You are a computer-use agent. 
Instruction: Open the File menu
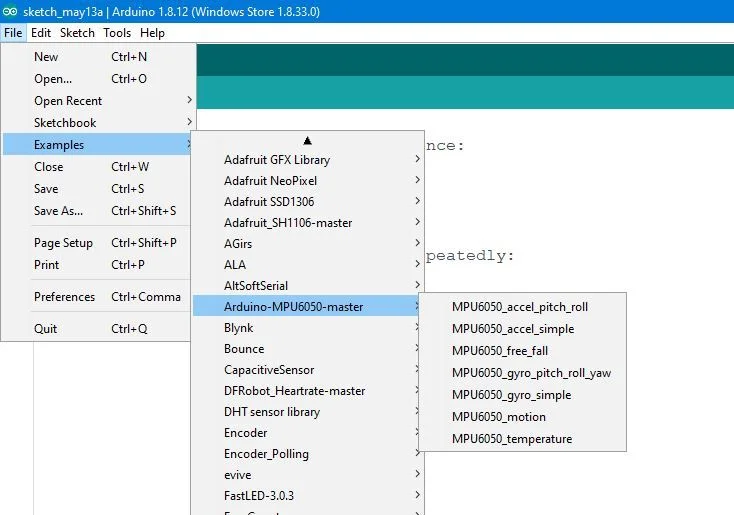pyautogui.click(x=13, y=33)
